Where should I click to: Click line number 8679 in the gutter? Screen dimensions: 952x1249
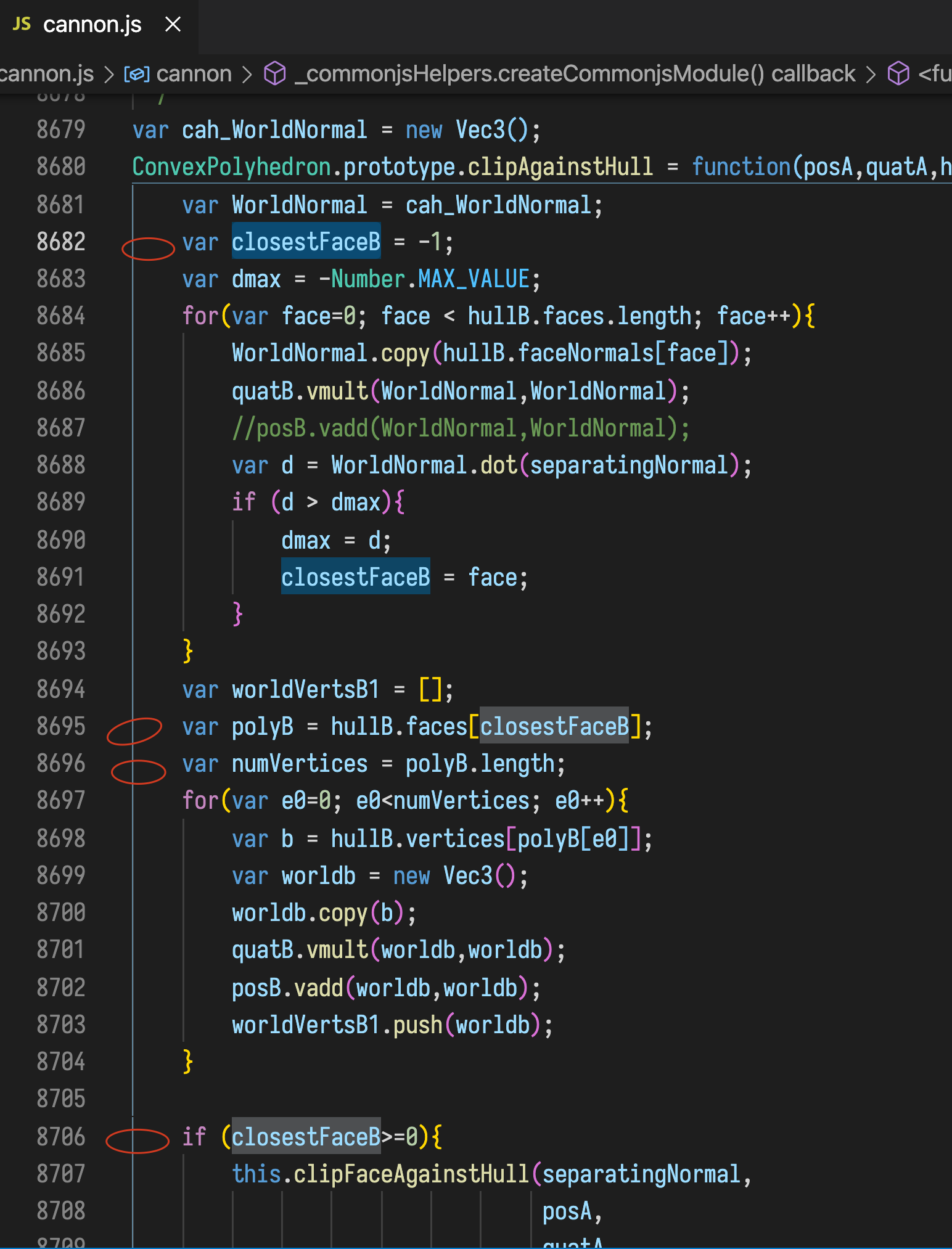[x=61, y=130]
